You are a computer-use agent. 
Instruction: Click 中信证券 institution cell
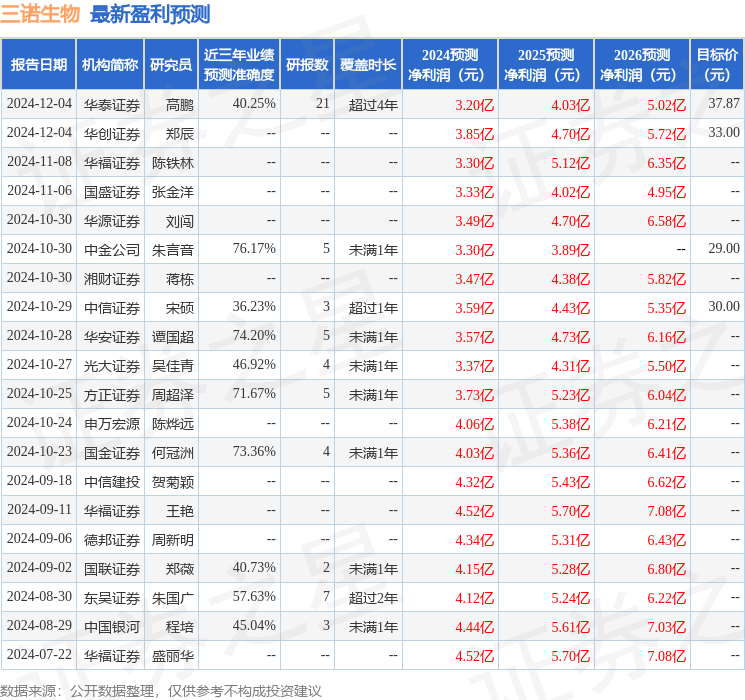(112, 308)
